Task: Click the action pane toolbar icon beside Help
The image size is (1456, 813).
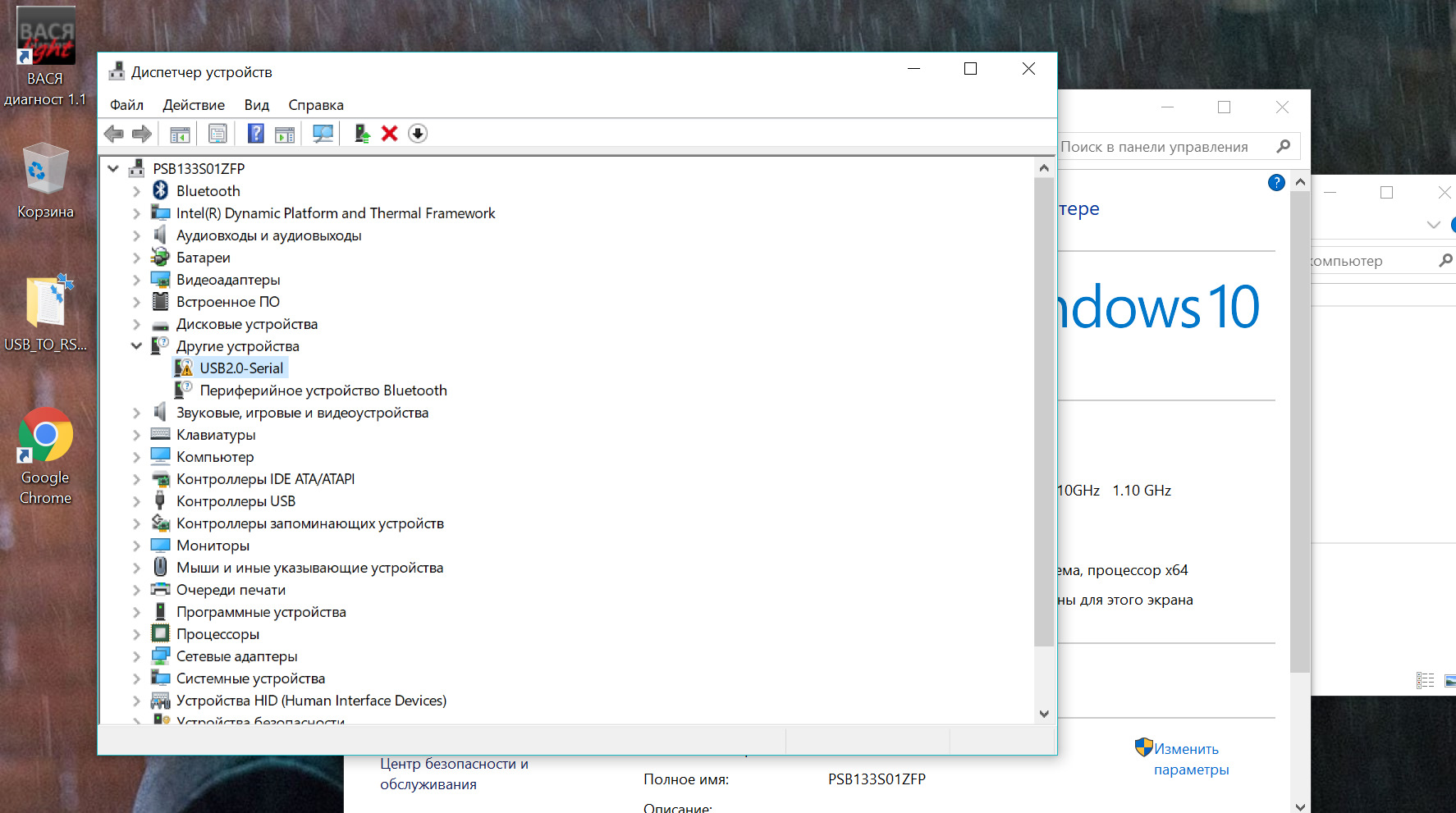Action: (285, 134)
